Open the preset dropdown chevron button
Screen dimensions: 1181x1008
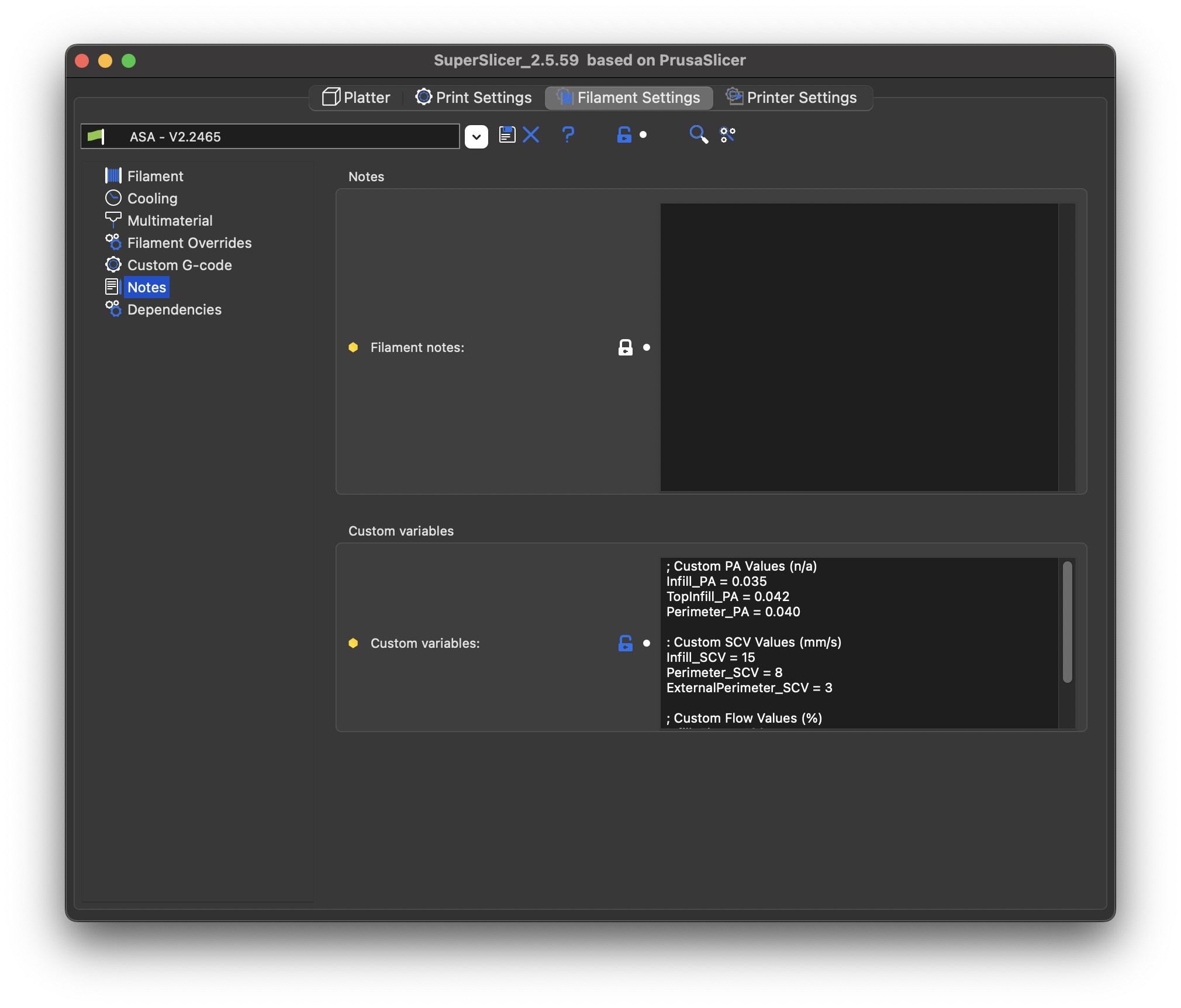coord(476,137)
